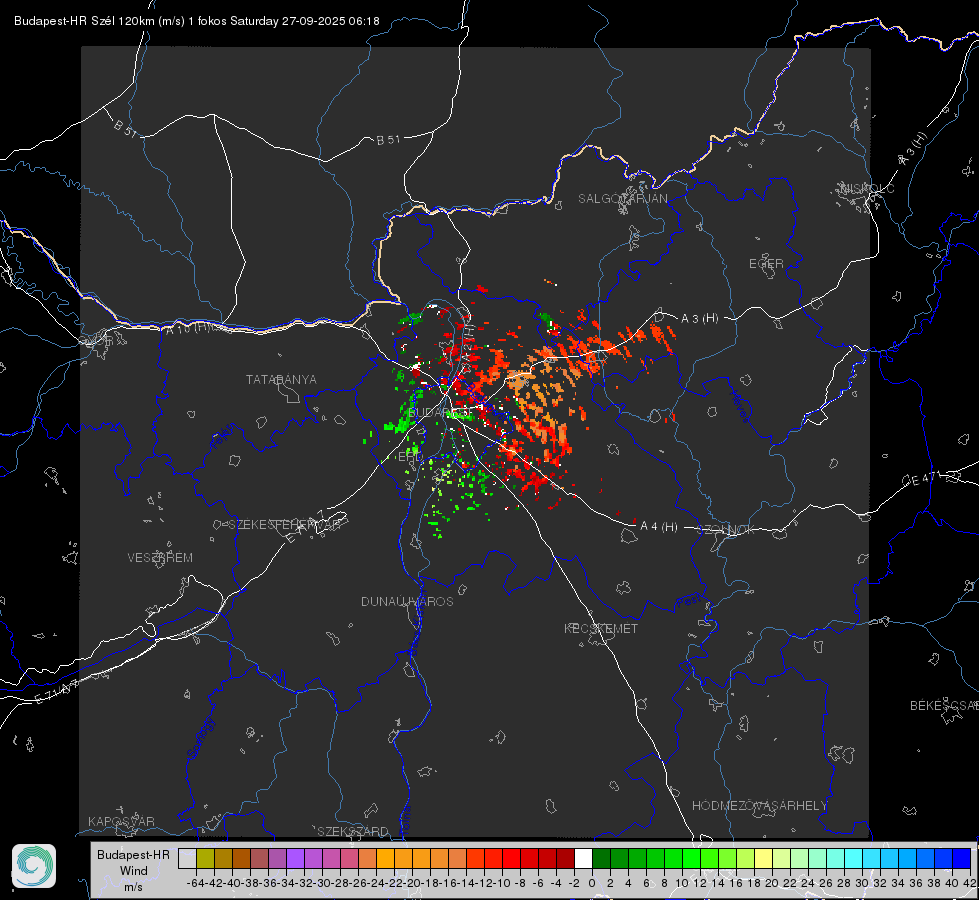Viewport: 979px width, 900px height.
Task: Click the ÉRD town label
Action: point(410,457)
